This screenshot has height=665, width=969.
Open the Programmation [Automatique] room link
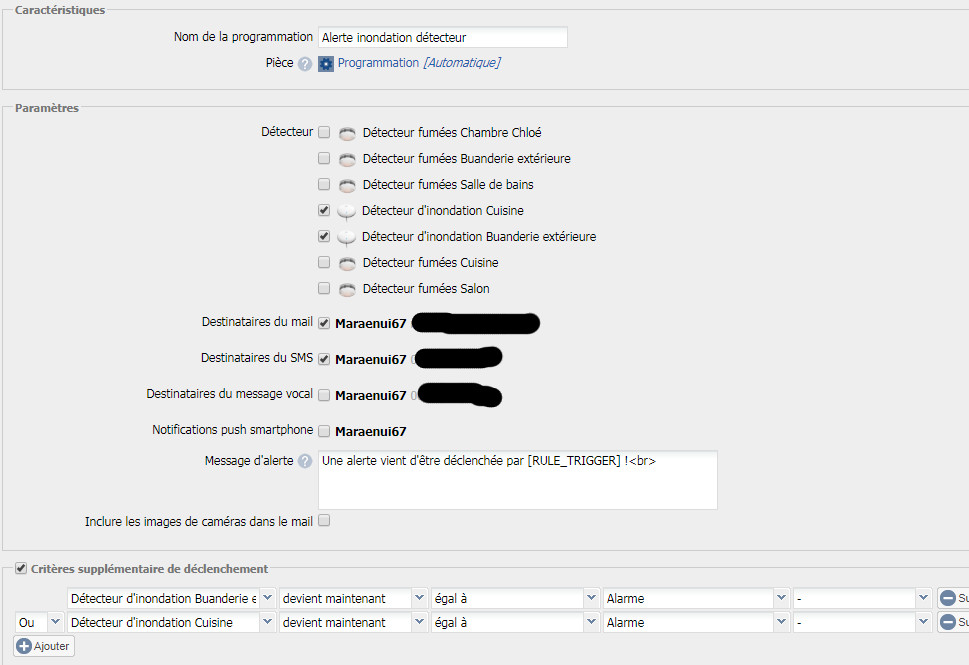(418, 63)
